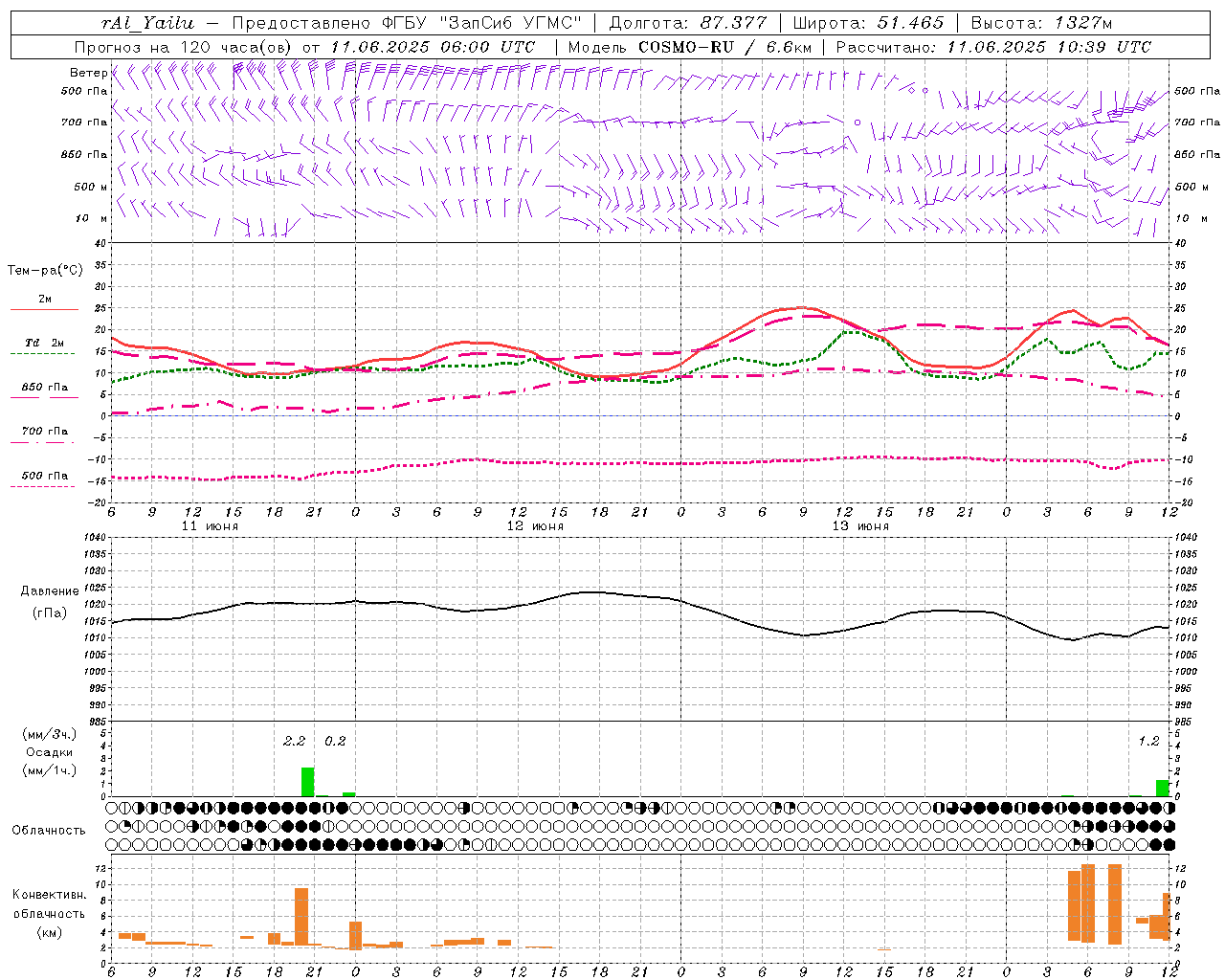This screenshot has width=1225, height=980.
Task: Click the green precipitation bar below the '1.2' value
Action: click(1162, 789)
